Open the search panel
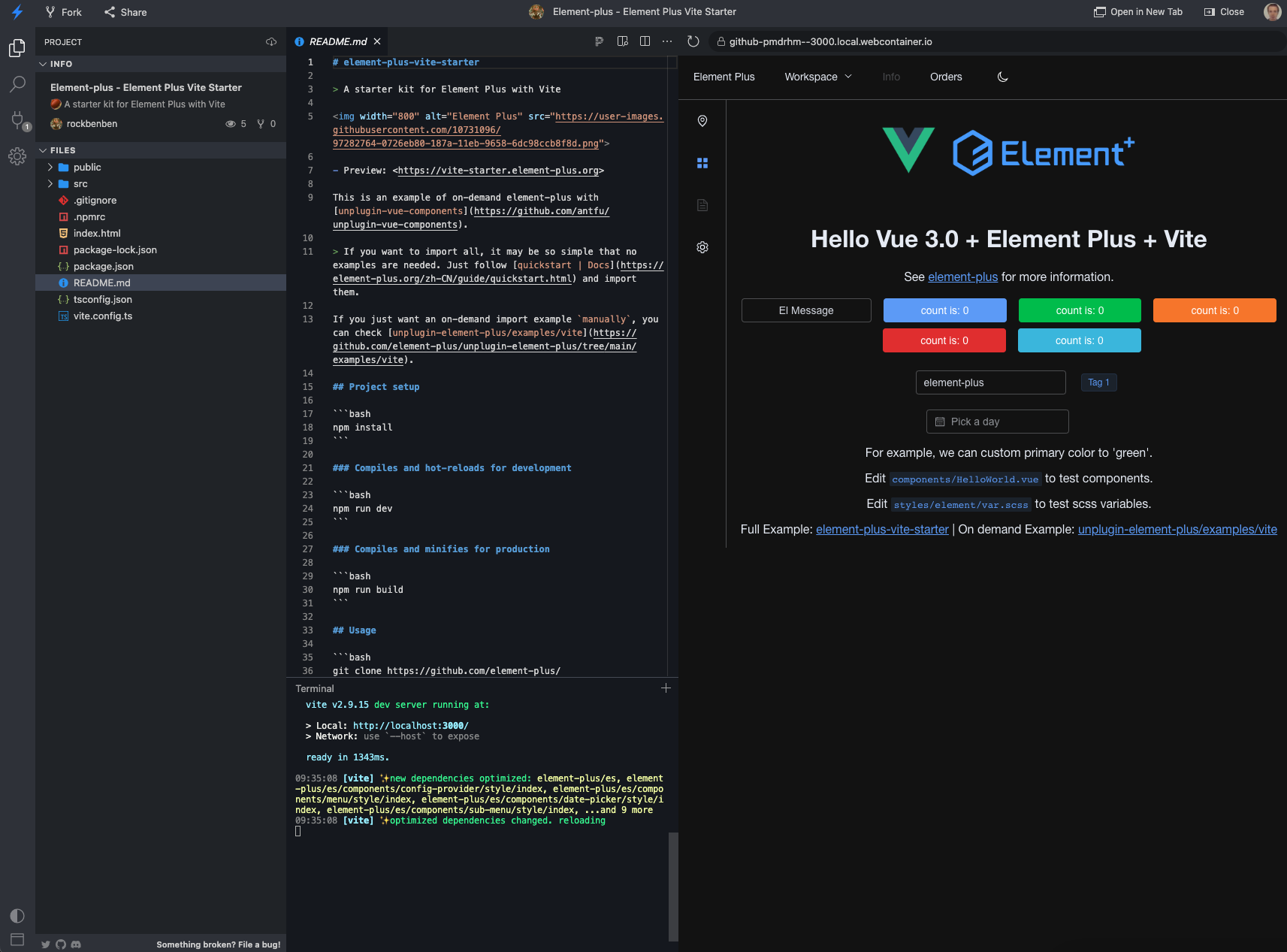This screenshot has height=952, width=1287. click(x=17, y=84)
